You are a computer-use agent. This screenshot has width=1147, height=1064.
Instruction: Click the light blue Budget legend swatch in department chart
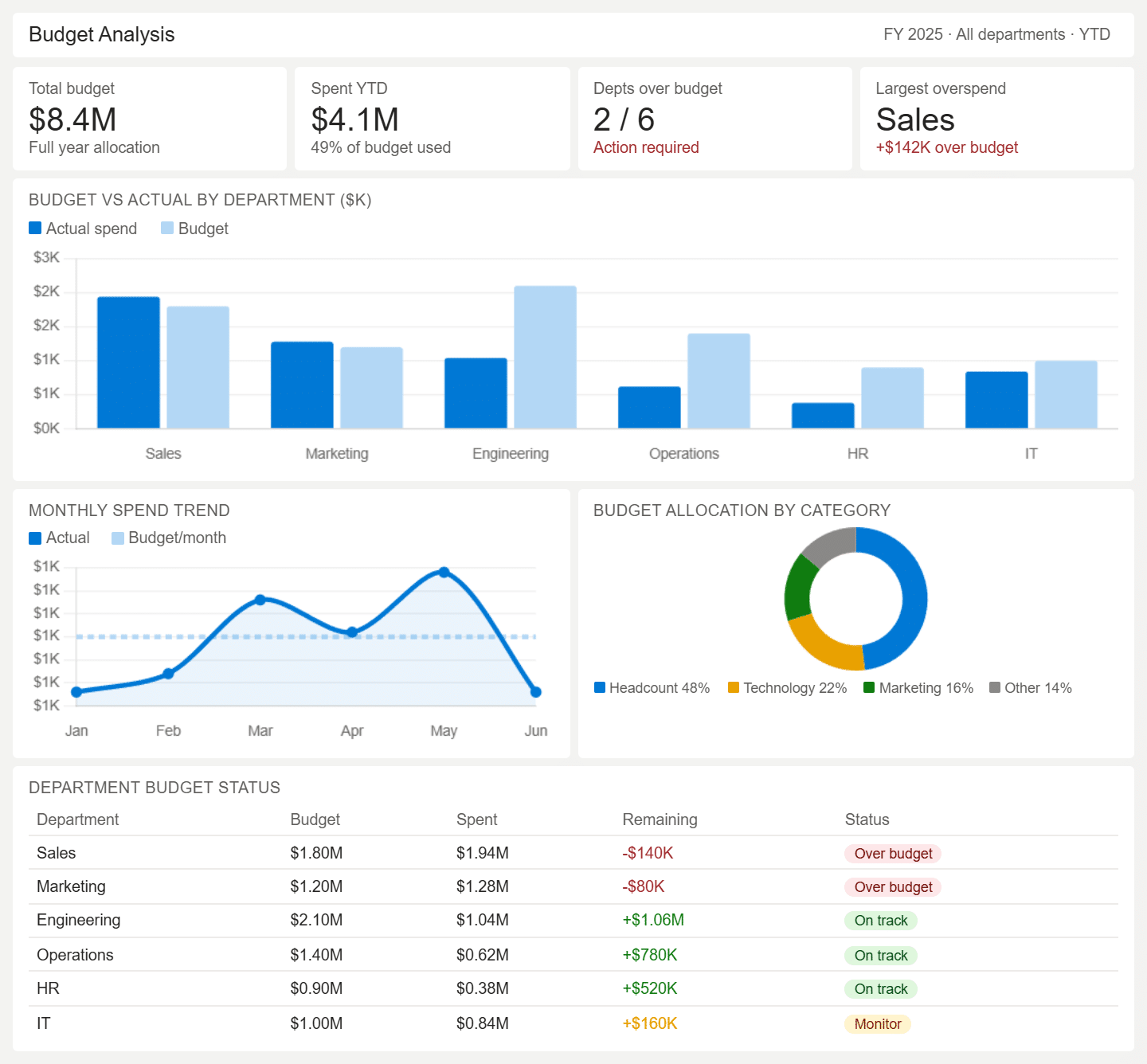[167, 228]
